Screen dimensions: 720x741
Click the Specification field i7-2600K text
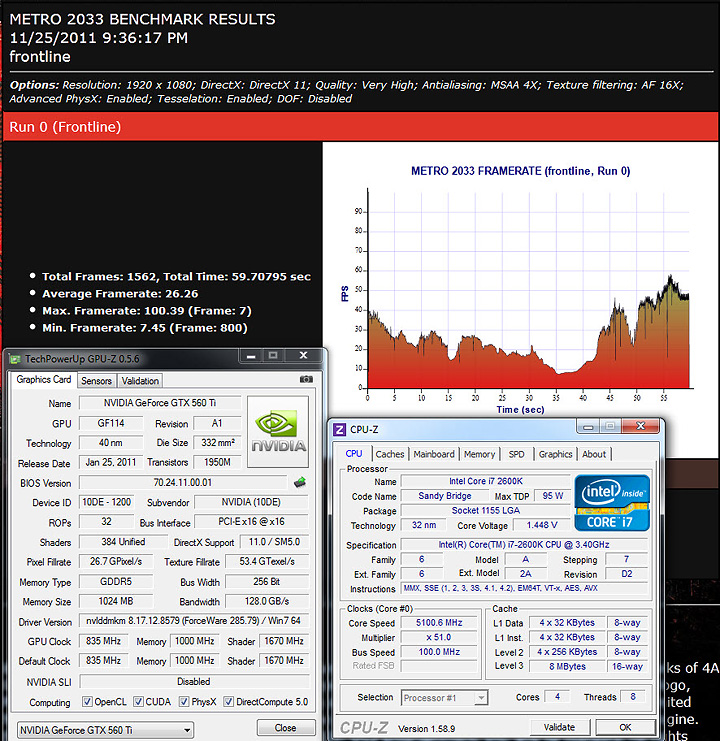pos(524,545)
